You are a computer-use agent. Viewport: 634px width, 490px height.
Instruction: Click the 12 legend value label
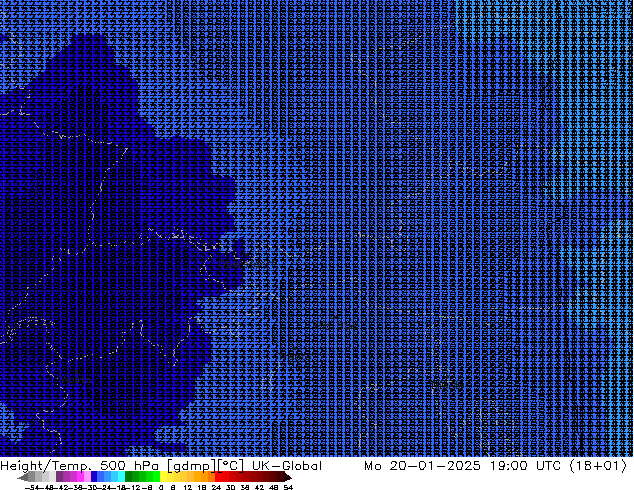coord(188,487)
